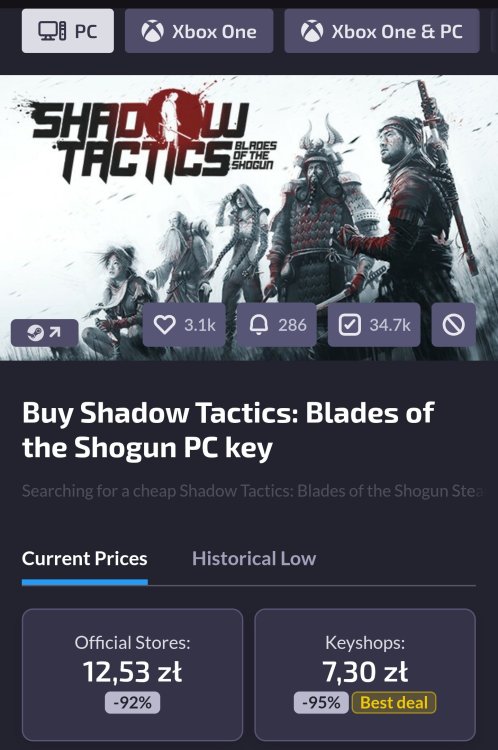
Task: Expand the truncated game description text
Action: point(253,491)
